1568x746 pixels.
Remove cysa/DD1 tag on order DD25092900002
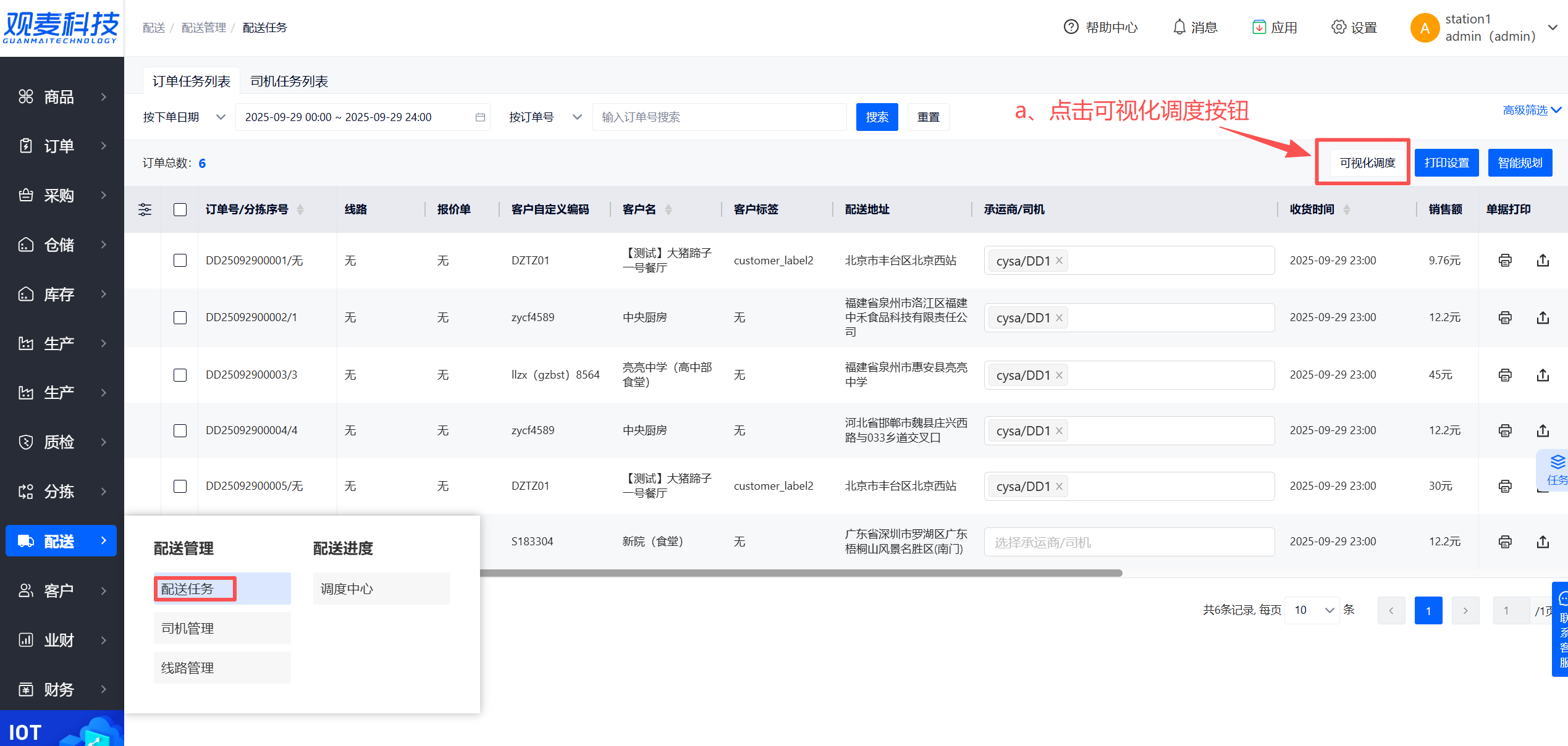1059,317
